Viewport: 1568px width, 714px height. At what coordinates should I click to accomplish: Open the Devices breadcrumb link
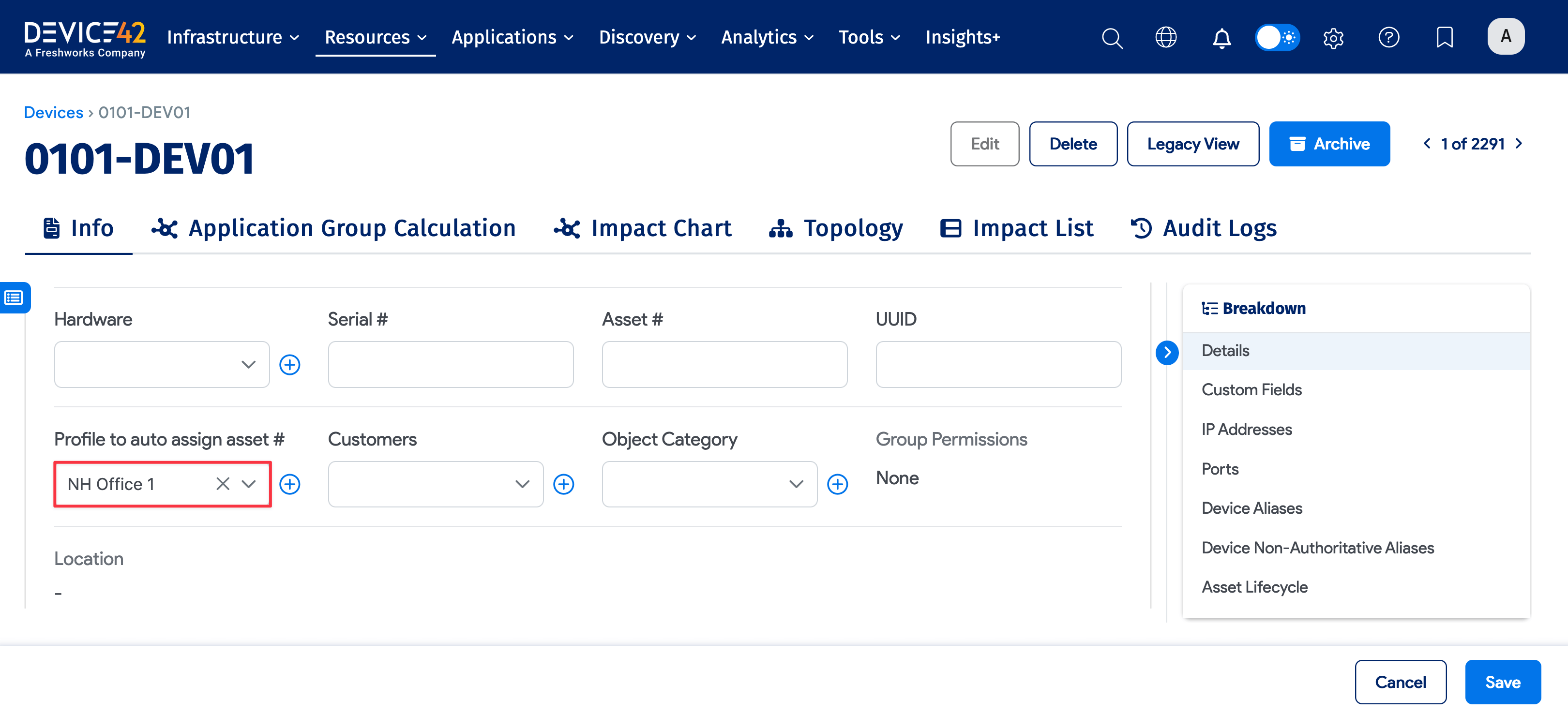pos(54,112)
